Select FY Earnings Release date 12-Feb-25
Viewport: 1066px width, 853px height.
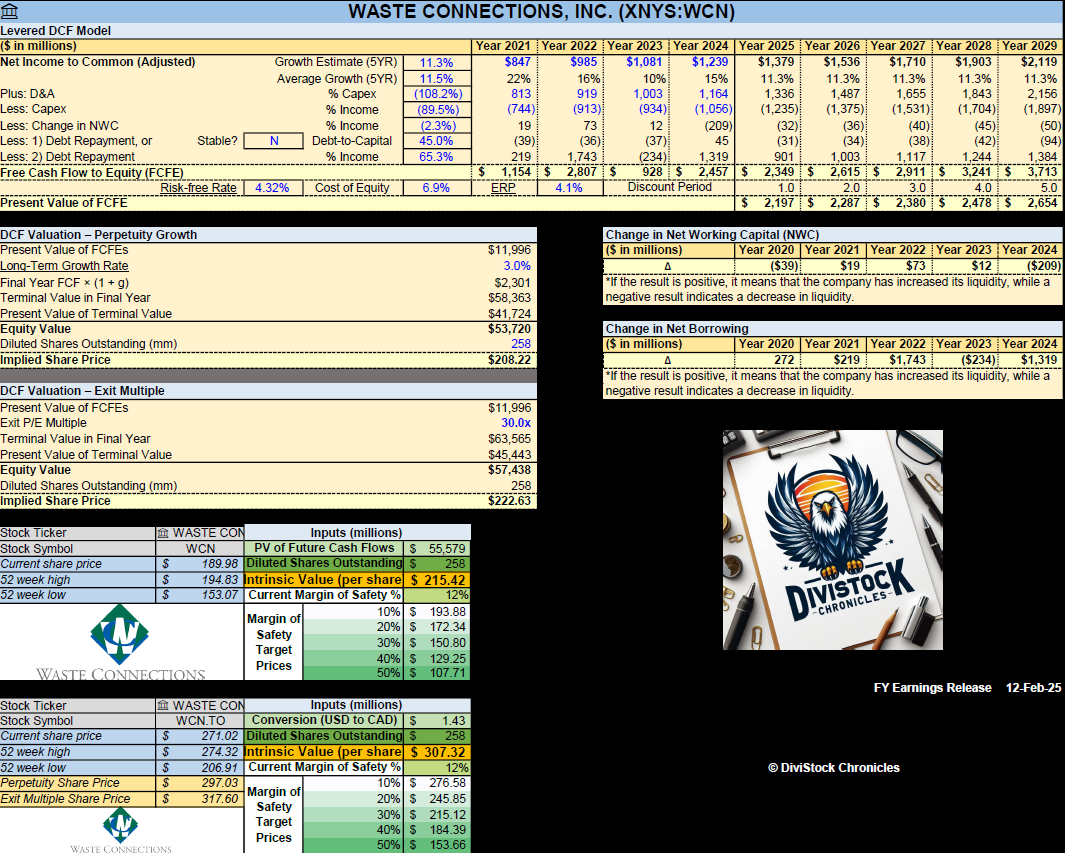click(x=1033, y=688)
